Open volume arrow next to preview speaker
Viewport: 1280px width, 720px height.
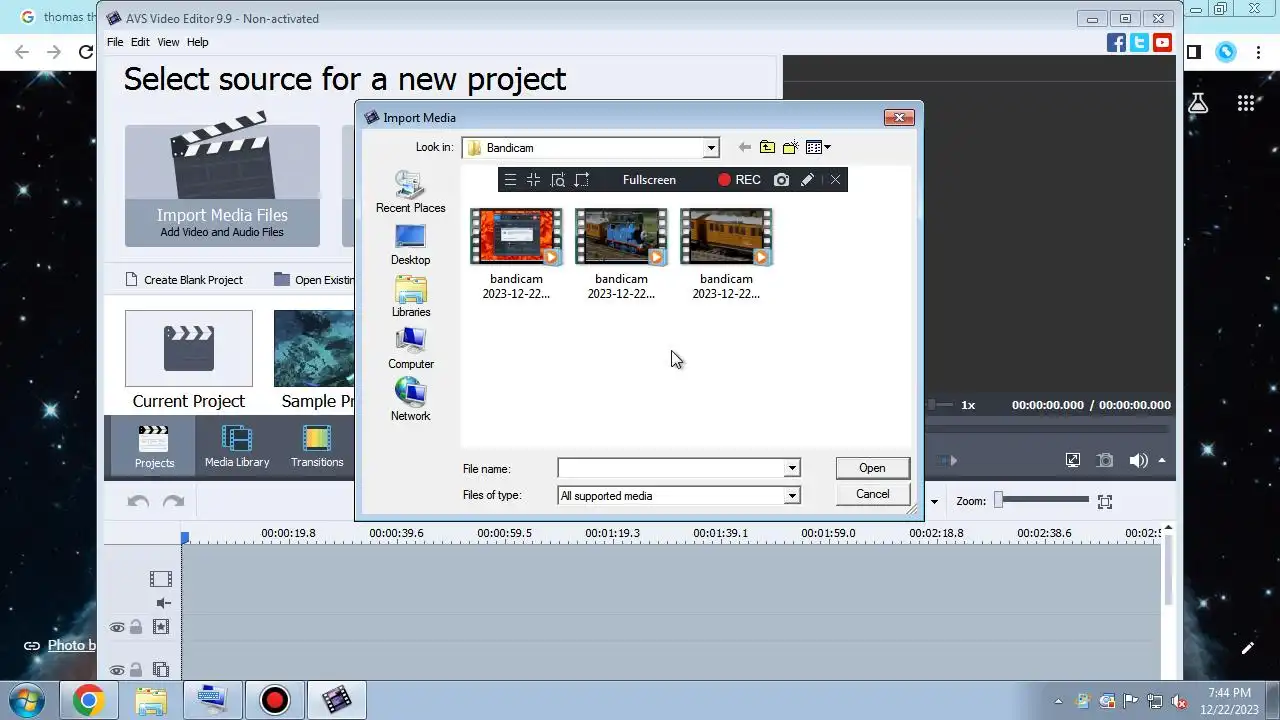(1162, 461)
